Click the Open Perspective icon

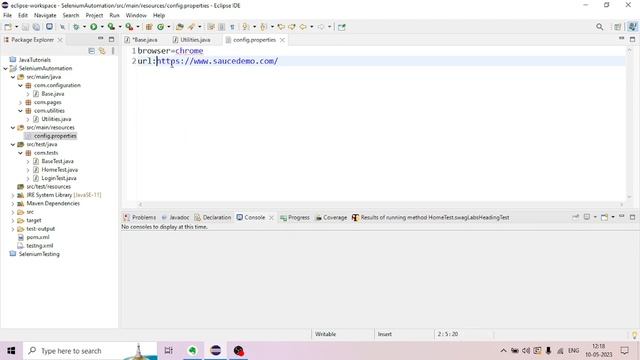[x=618, y=27]
